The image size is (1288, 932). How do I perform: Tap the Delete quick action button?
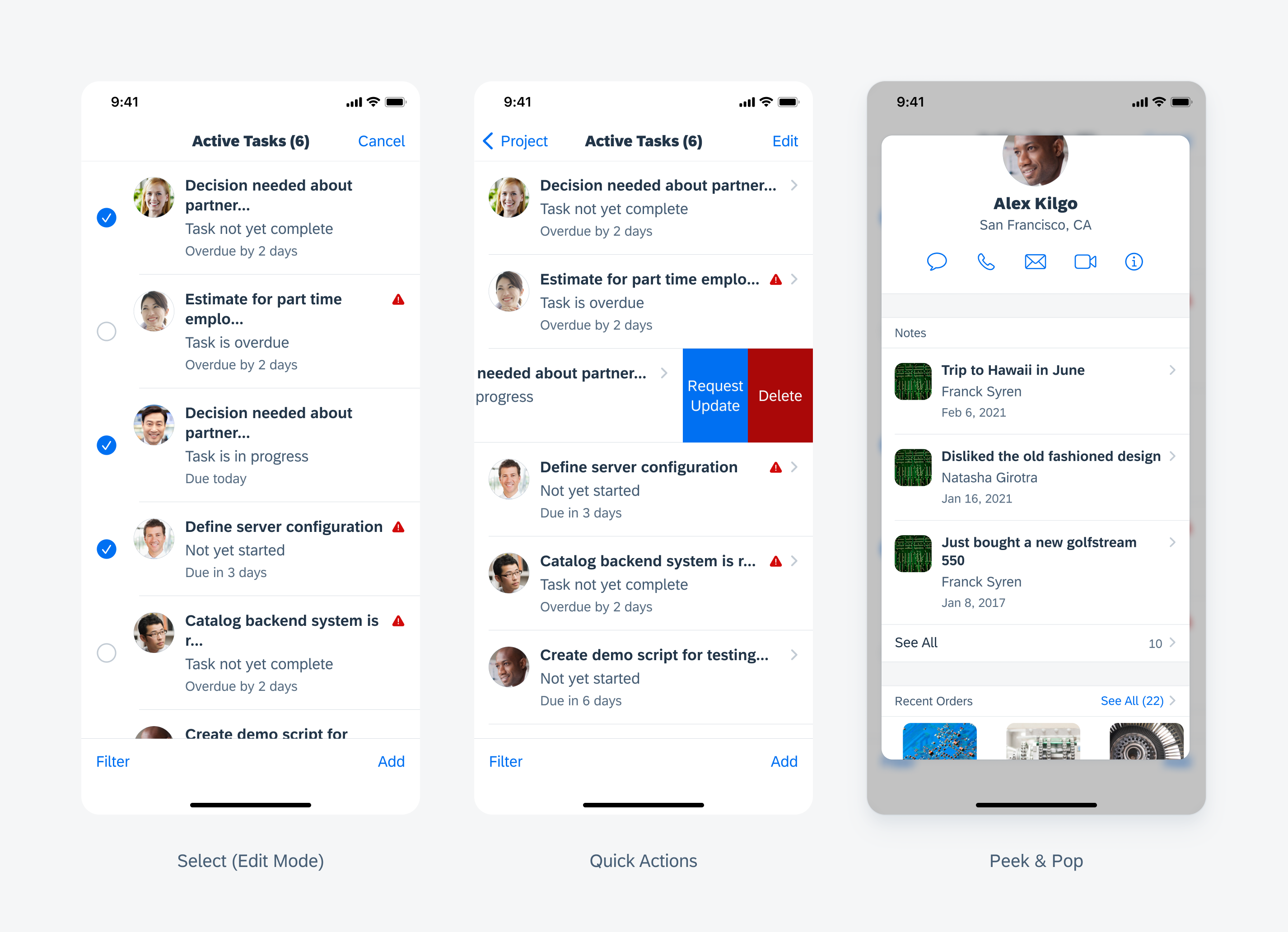click(779, 395)
